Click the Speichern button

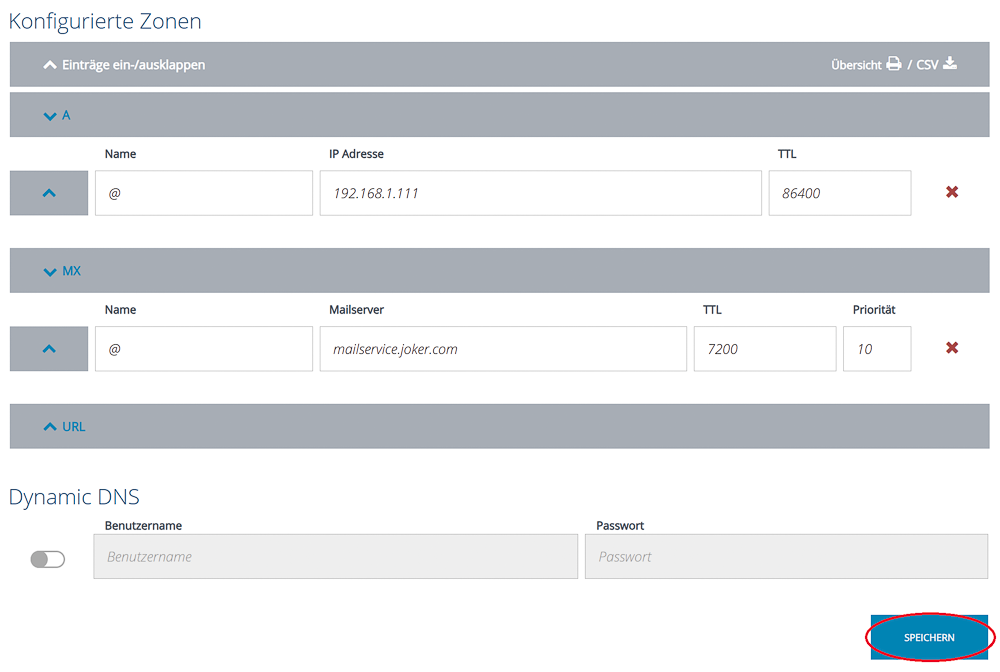929,637
